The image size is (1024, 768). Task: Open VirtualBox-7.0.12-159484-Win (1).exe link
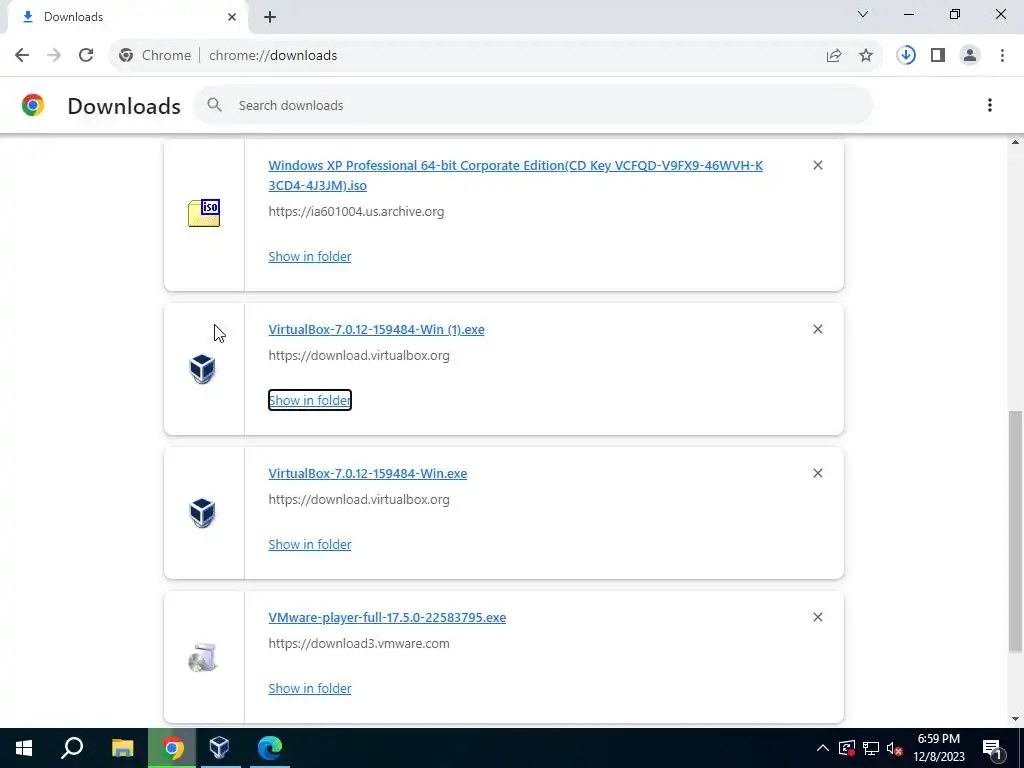(x=376, y=330)
